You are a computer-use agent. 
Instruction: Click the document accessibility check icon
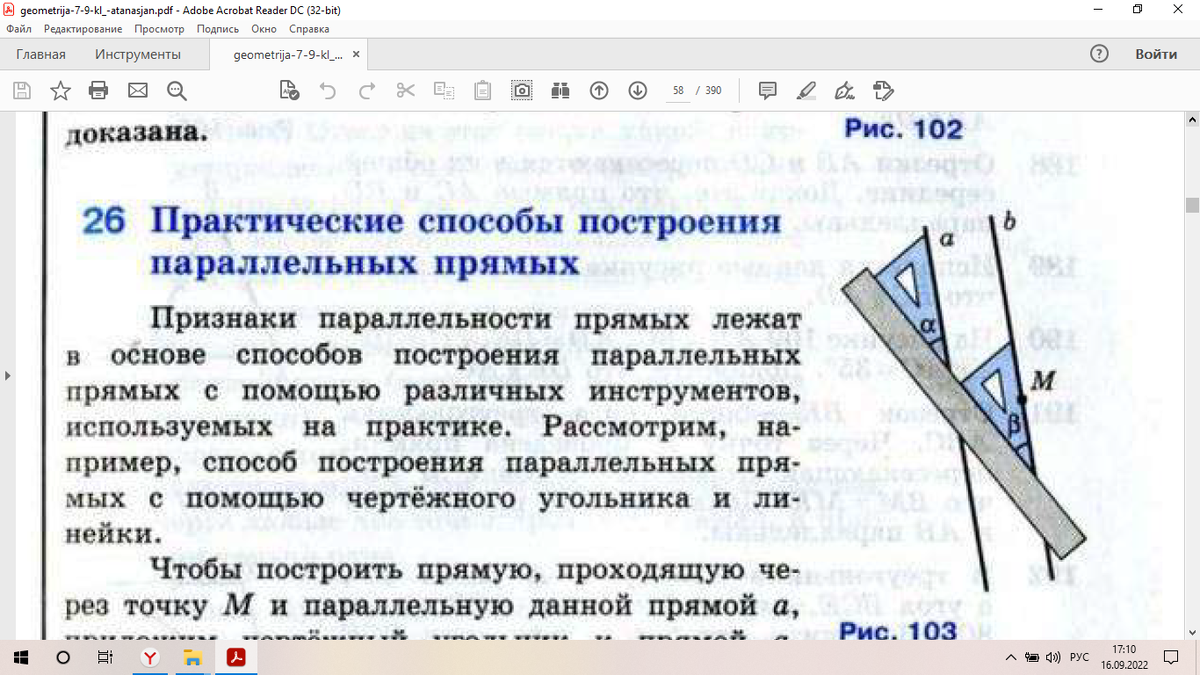pos(290,91)
